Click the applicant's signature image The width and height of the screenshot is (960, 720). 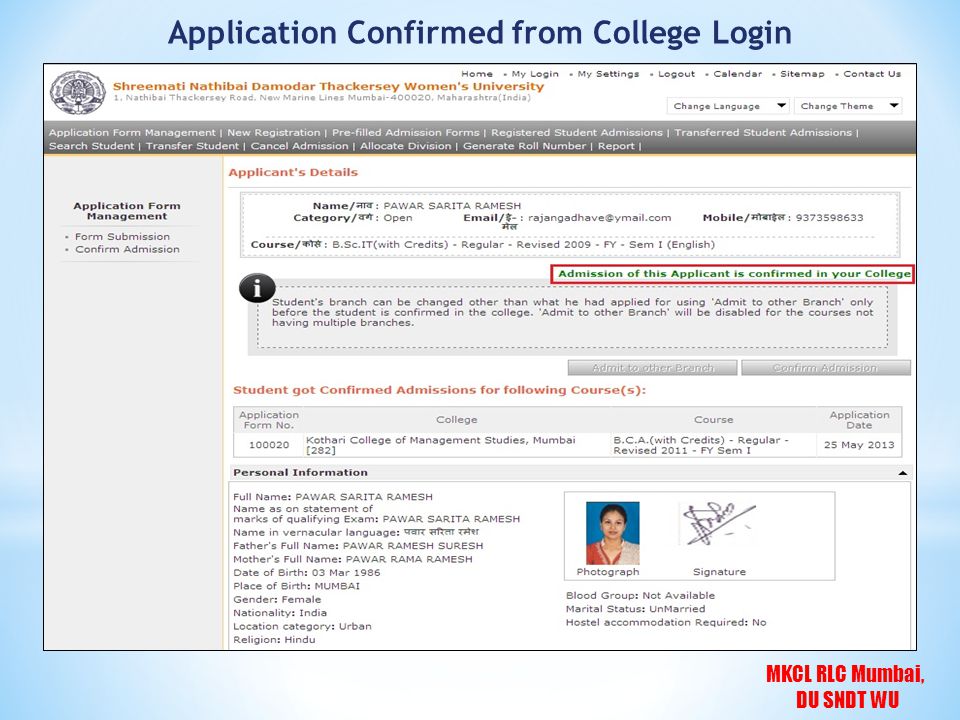click(x=716, y=524)
